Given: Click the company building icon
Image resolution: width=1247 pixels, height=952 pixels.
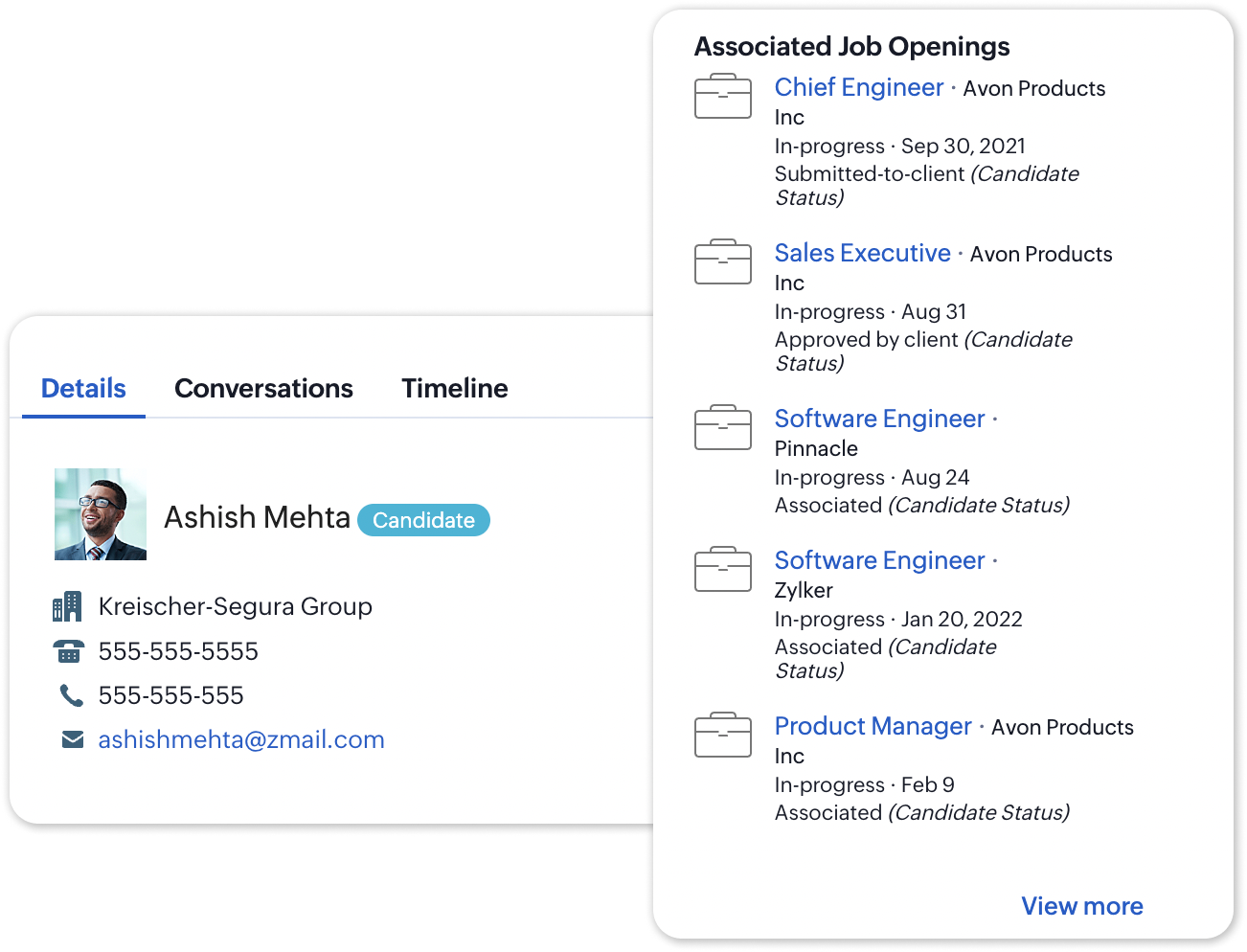Looking at the screenshot, I should coord(67,606).
